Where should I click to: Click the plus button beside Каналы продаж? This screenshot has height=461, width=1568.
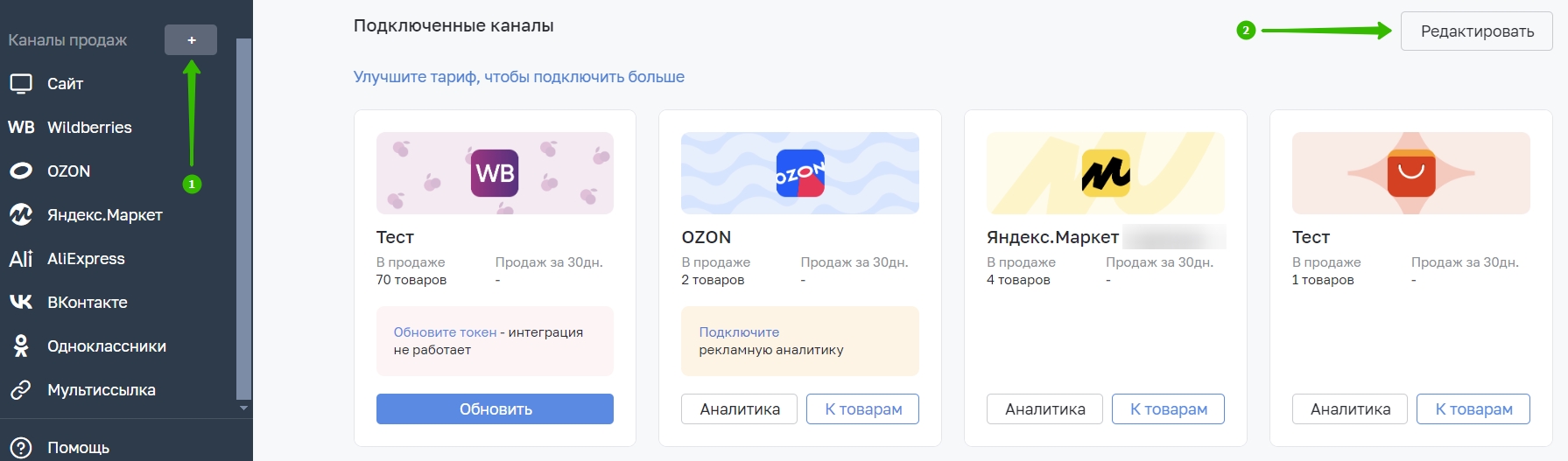coord(191,40)
